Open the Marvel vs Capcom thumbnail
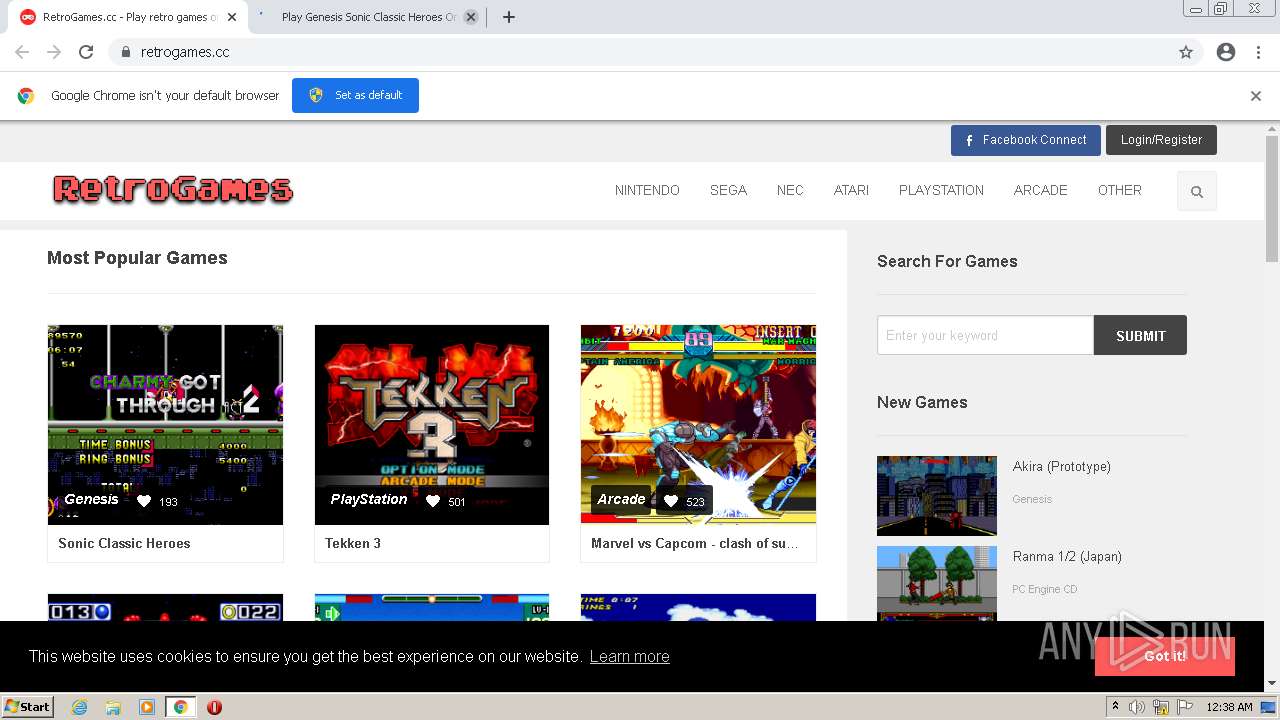Image resolution: width=1280 pixels, height=720 pixels. pyautogui.click(x=698, y=424)
